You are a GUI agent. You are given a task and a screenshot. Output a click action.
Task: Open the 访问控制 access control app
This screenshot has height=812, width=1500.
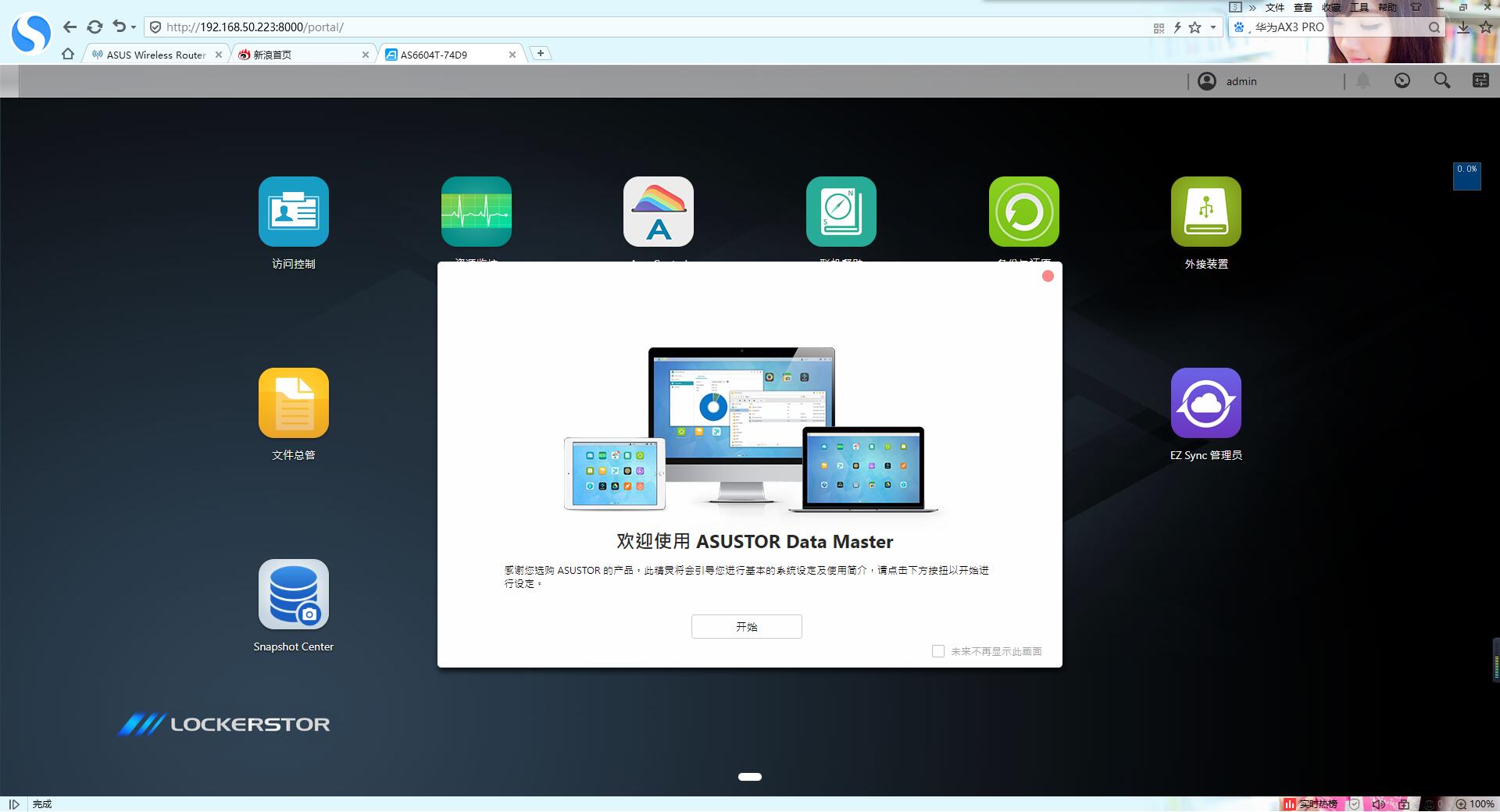tap(294, 212)
